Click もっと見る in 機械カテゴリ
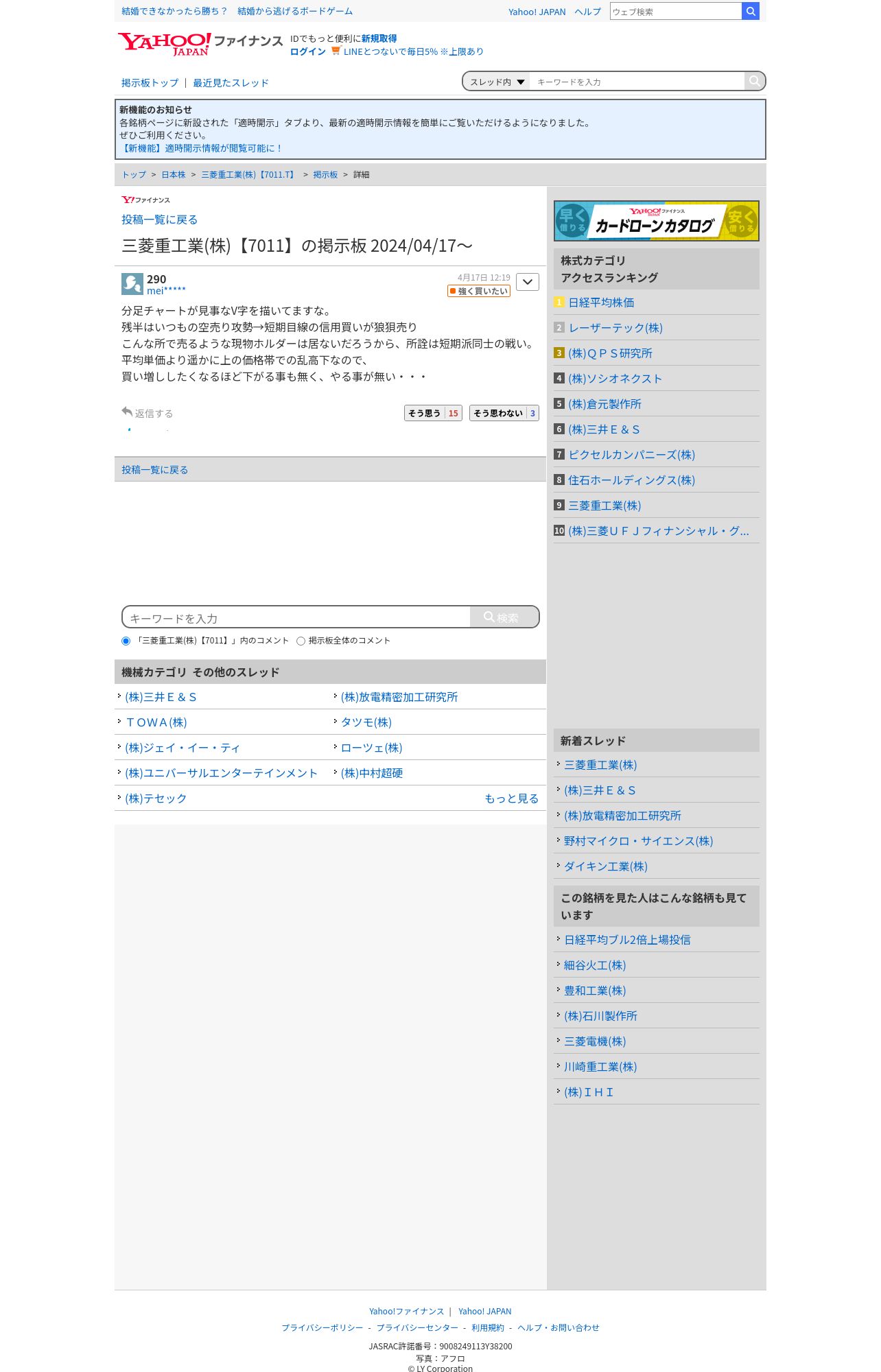Screen dimensions: 881x1372 point(512,799)
